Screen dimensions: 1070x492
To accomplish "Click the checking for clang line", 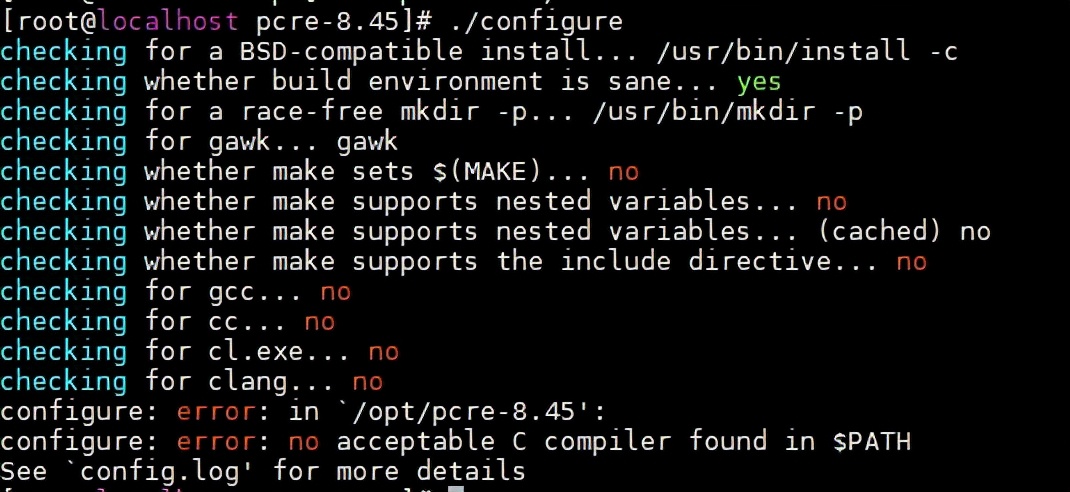I will pos(192,382).
